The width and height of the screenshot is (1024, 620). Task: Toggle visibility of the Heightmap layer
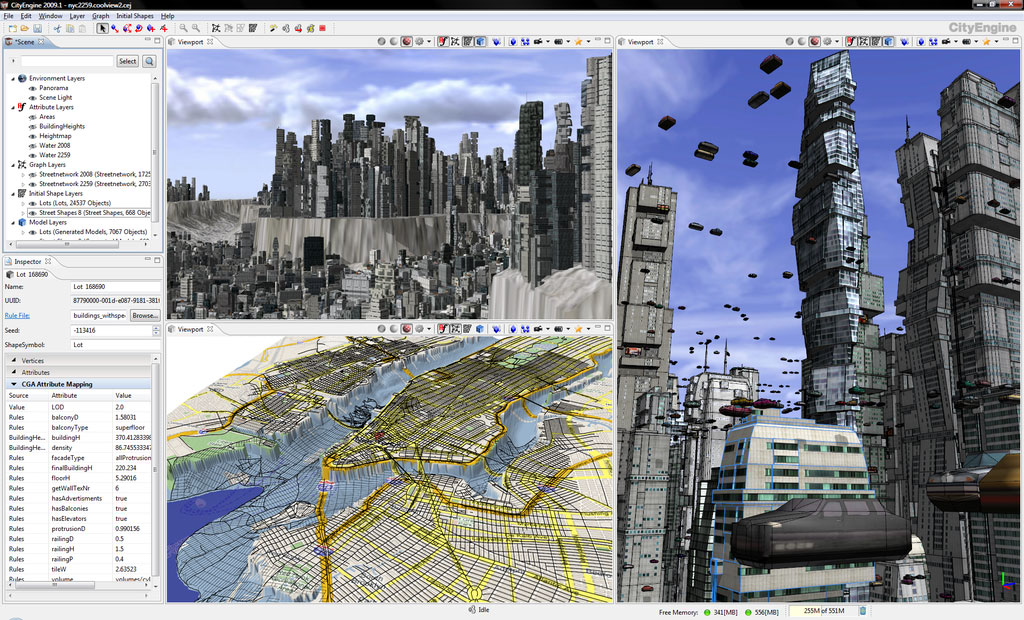point(32,136)
